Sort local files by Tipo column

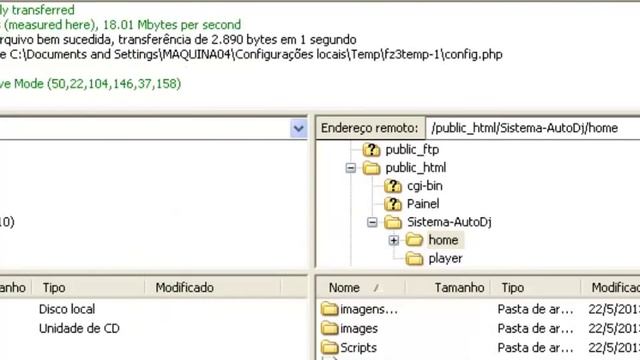(88, 288)
